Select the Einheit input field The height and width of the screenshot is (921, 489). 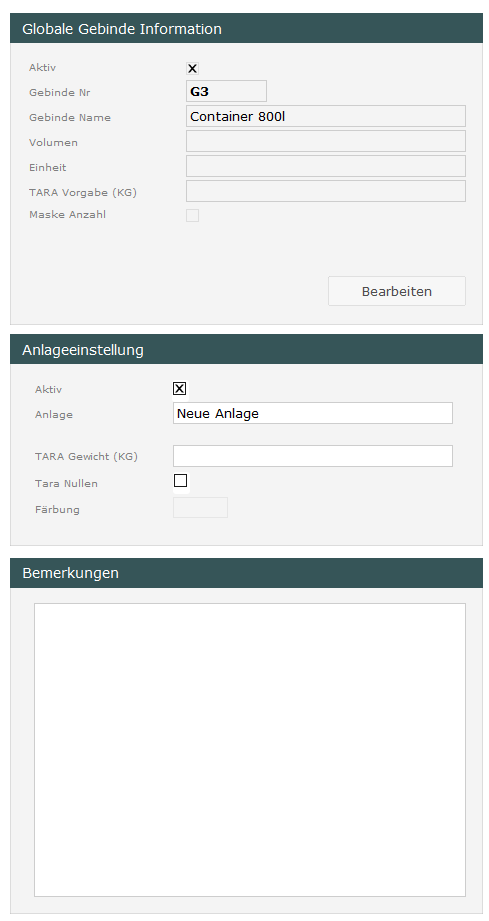(x=326, y=166)
